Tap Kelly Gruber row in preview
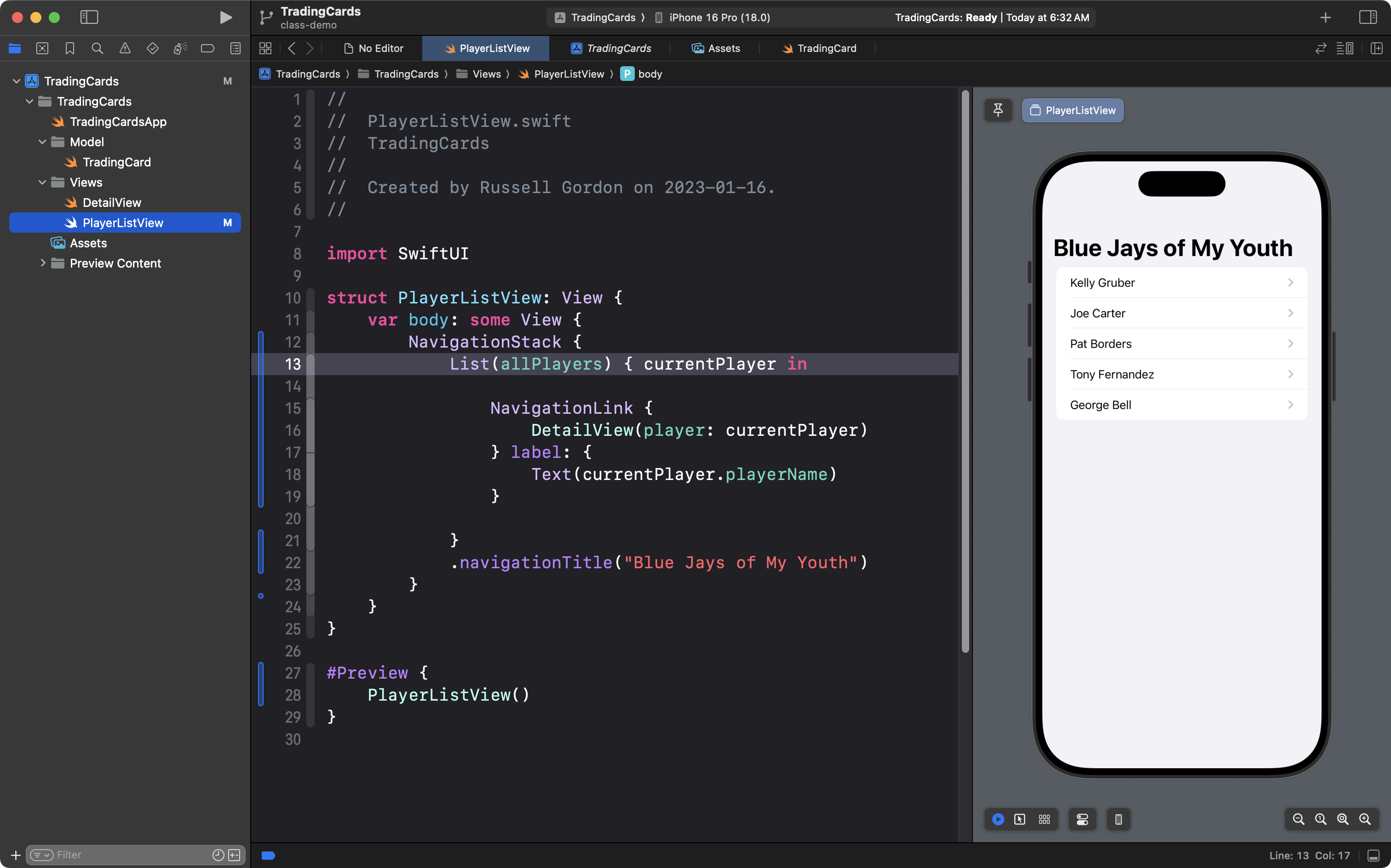The width and height of the screenshot is (1391, 868). click(x=1181, y=282)
